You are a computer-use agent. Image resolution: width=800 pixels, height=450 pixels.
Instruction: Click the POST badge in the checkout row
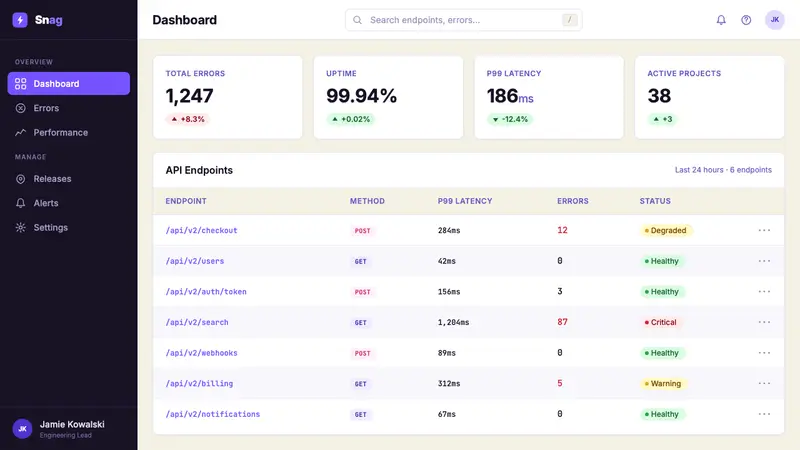click(x=362, y=231)
